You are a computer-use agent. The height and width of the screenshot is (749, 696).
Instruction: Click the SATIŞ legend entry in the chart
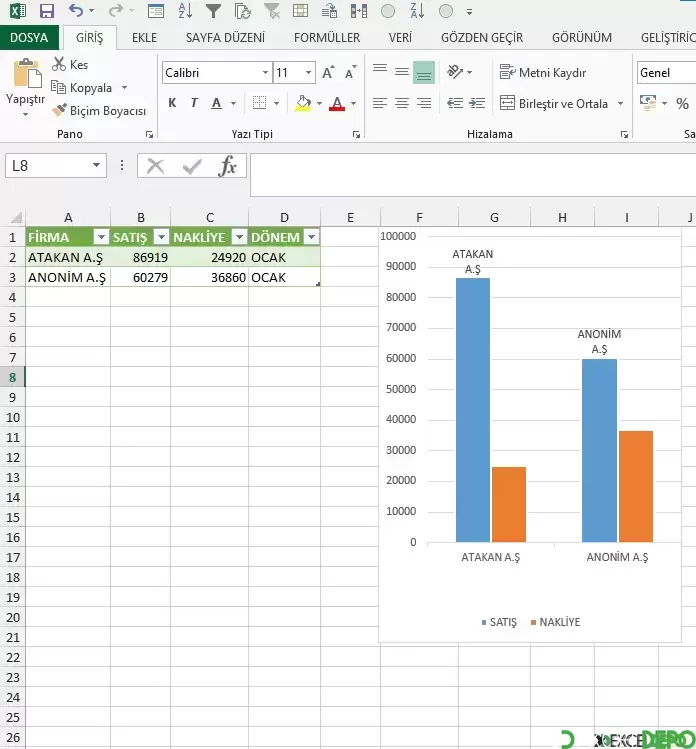click(499, 622)
